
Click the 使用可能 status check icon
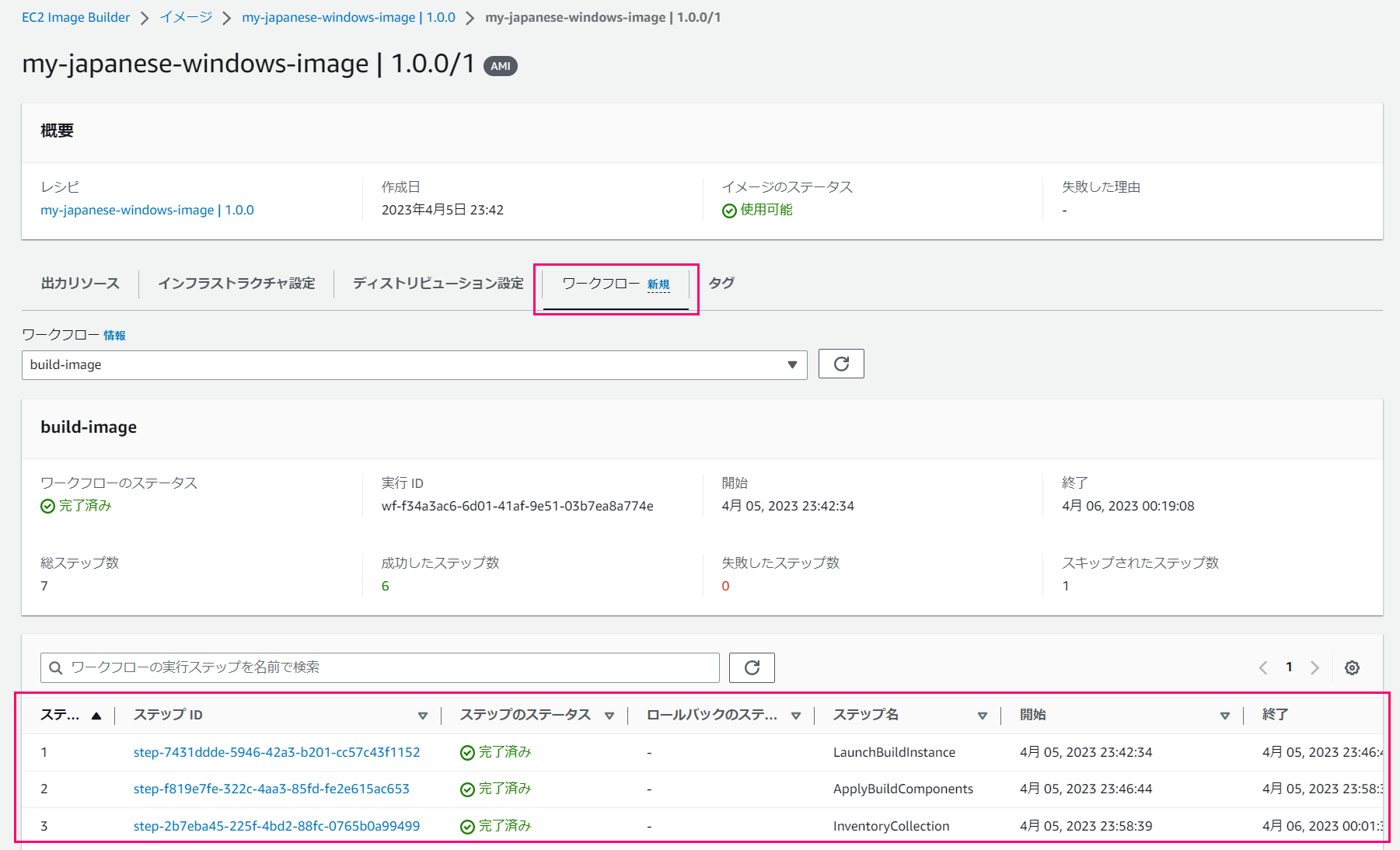[x=729, y=211]
